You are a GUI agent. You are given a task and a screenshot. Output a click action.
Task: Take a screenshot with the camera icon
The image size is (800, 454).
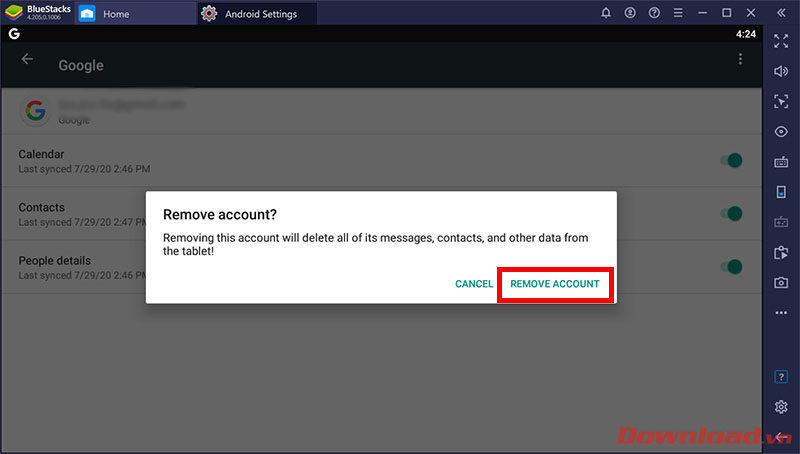coord(781,282)
